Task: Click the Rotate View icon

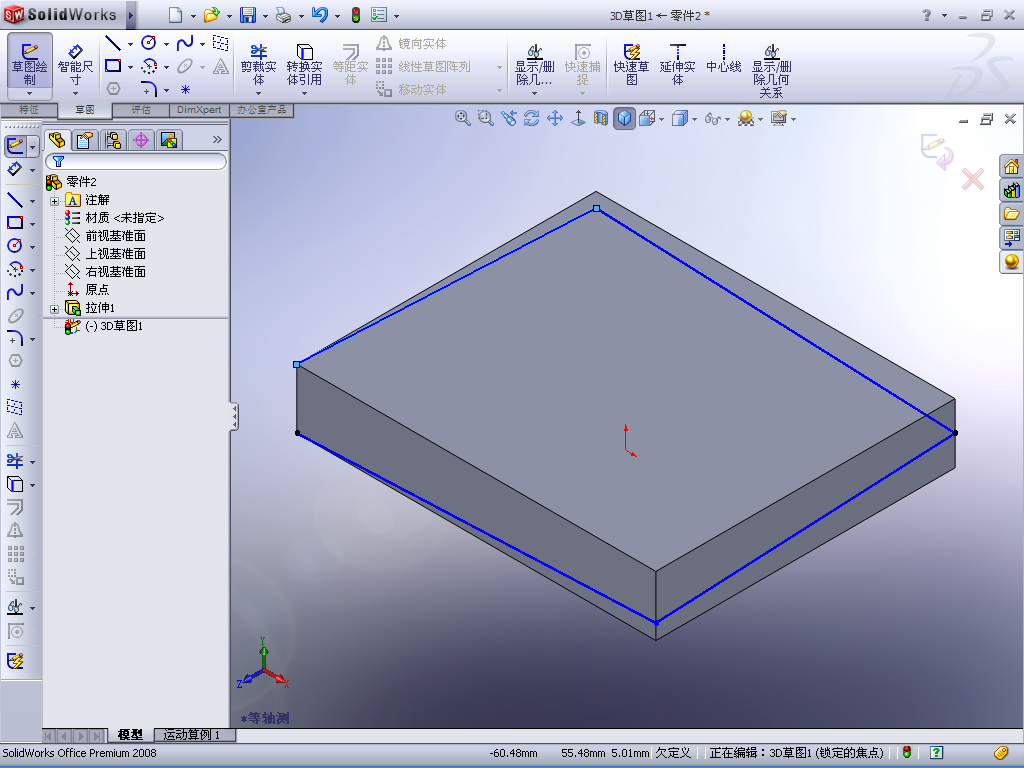Action: 532,118
